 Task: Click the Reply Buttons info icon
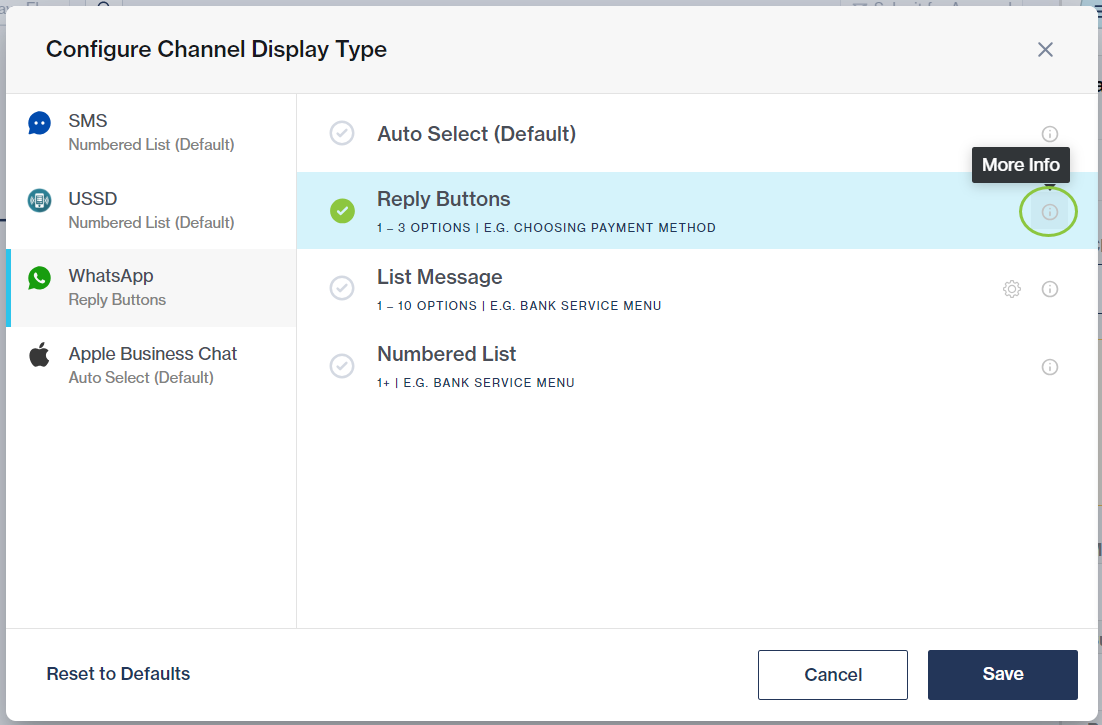coord(1049,211)
